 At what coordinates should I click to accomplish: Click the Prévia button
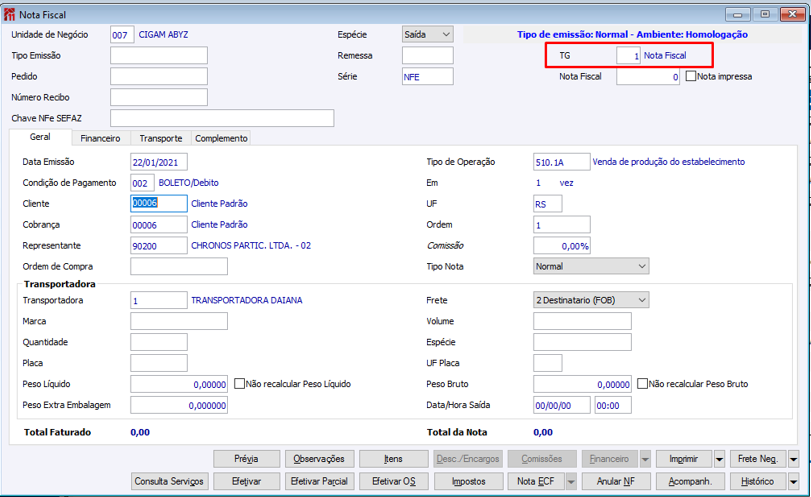tap(246, 459)
